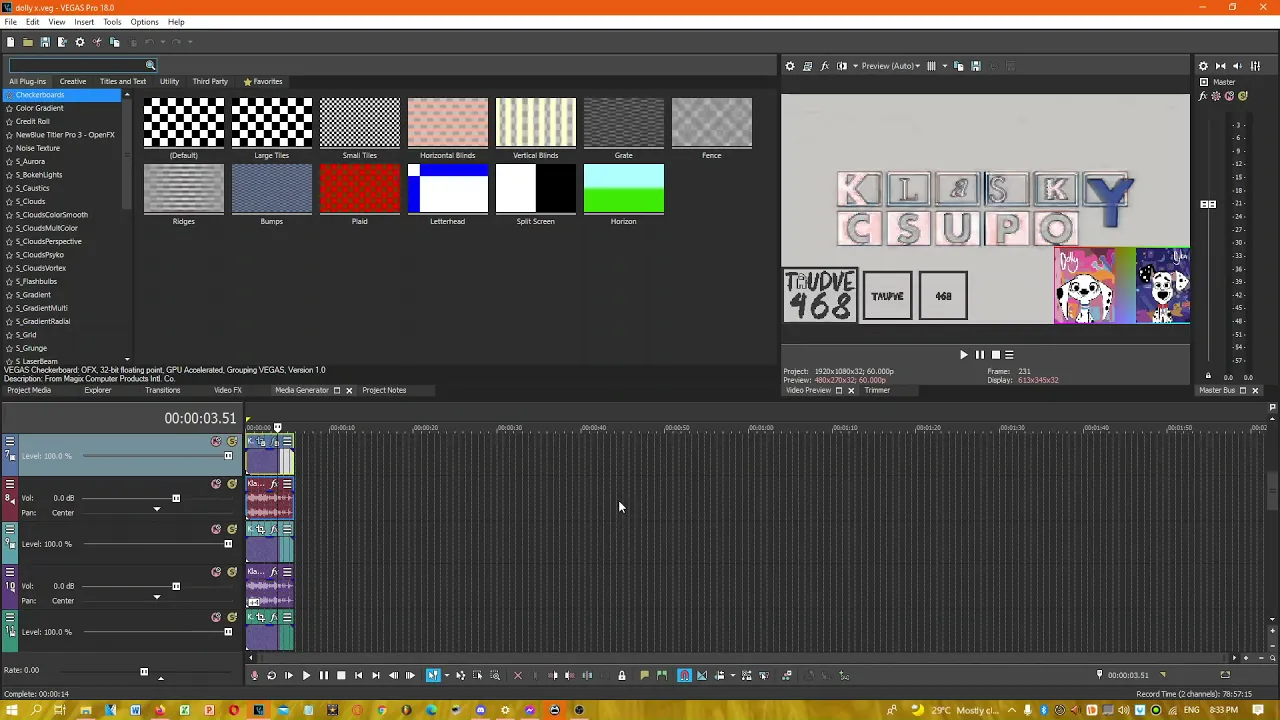Toggle Enable Snapping magnet
Viewport: 1280px width, 720px height.
point(684,676)
